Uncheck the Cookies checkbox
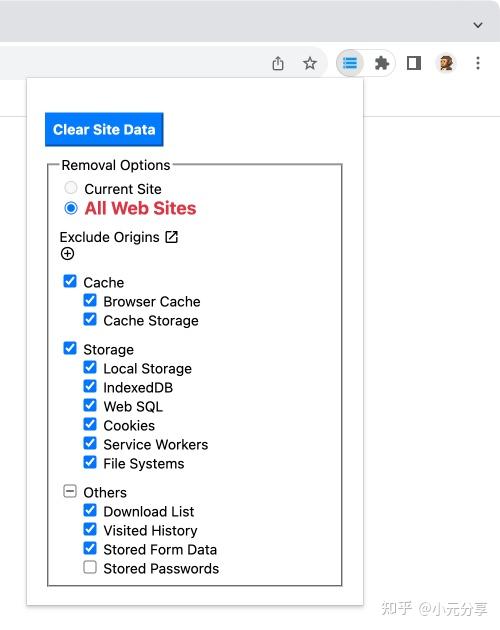500x630 pixels. click(x=90, y=424)
